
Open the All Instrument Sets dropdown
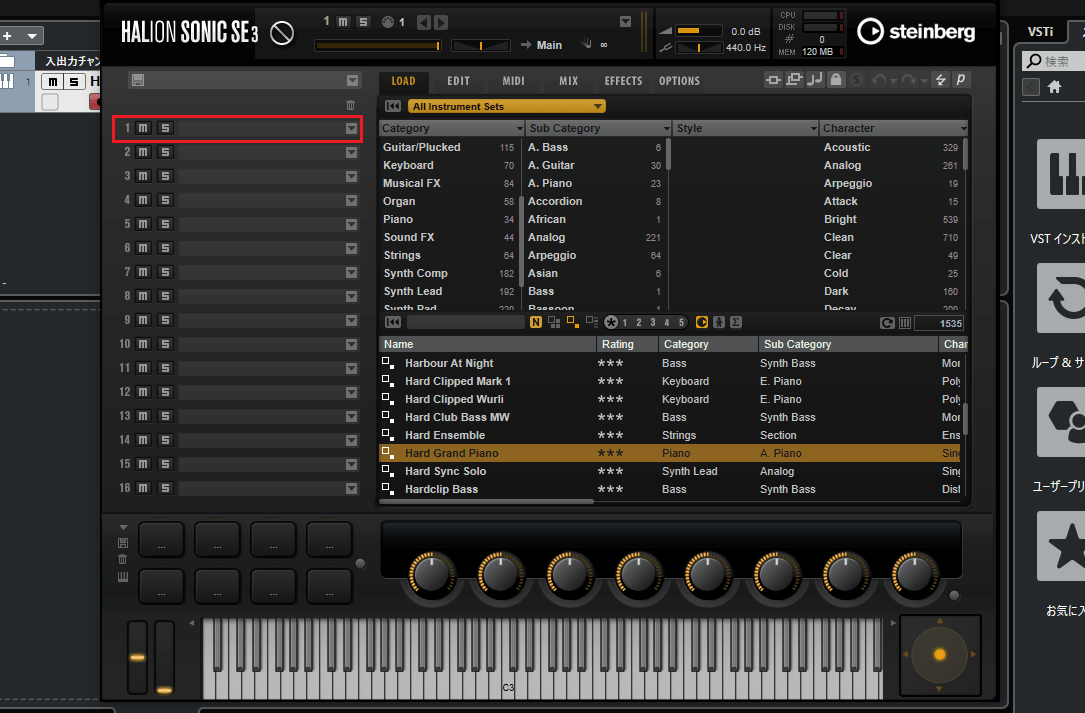coord(506,106)
